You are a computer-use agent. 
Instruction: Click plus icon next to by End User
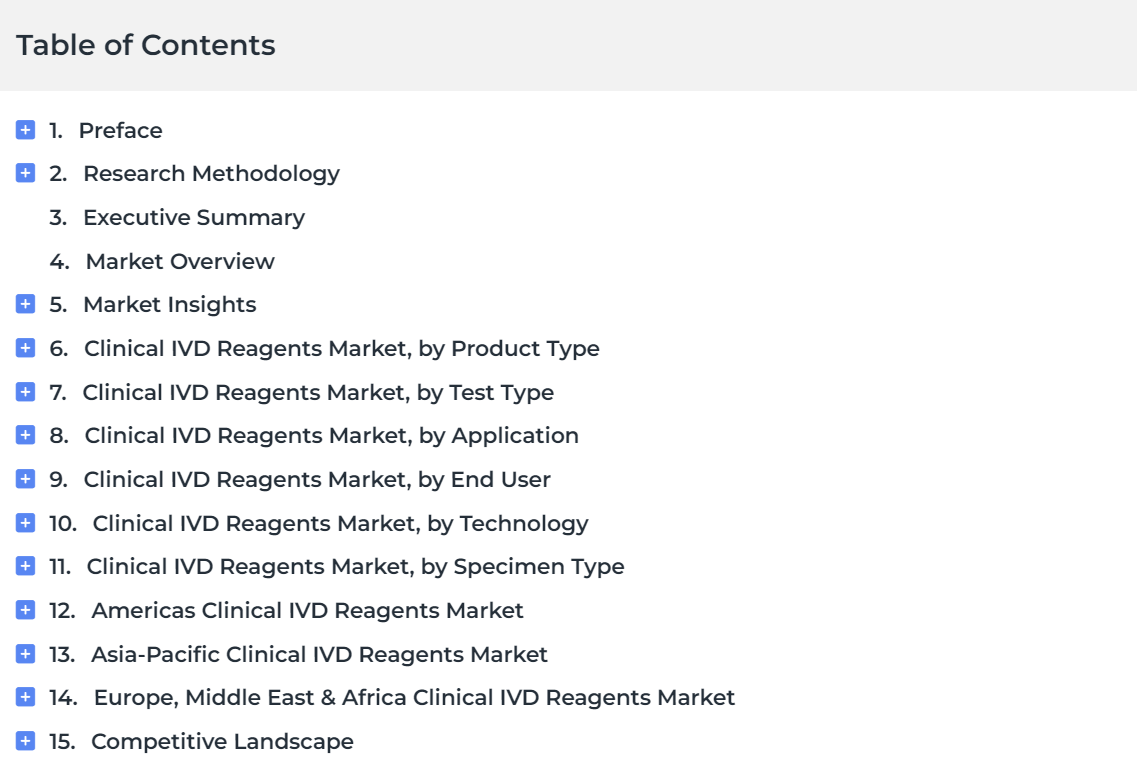25,479
